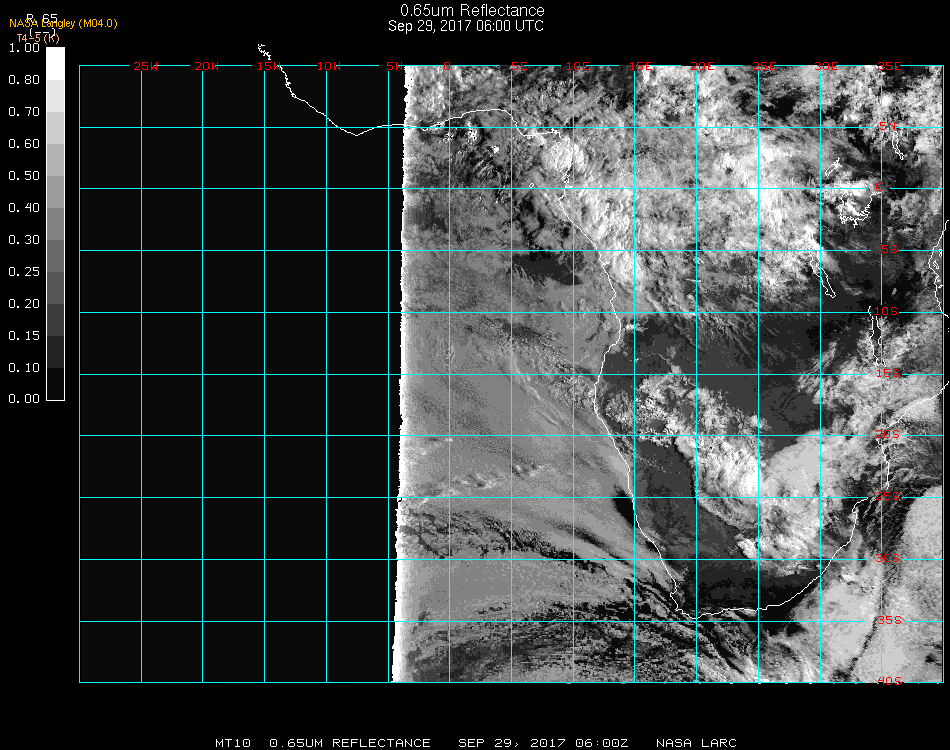Select the 25E longitude label

765,66
